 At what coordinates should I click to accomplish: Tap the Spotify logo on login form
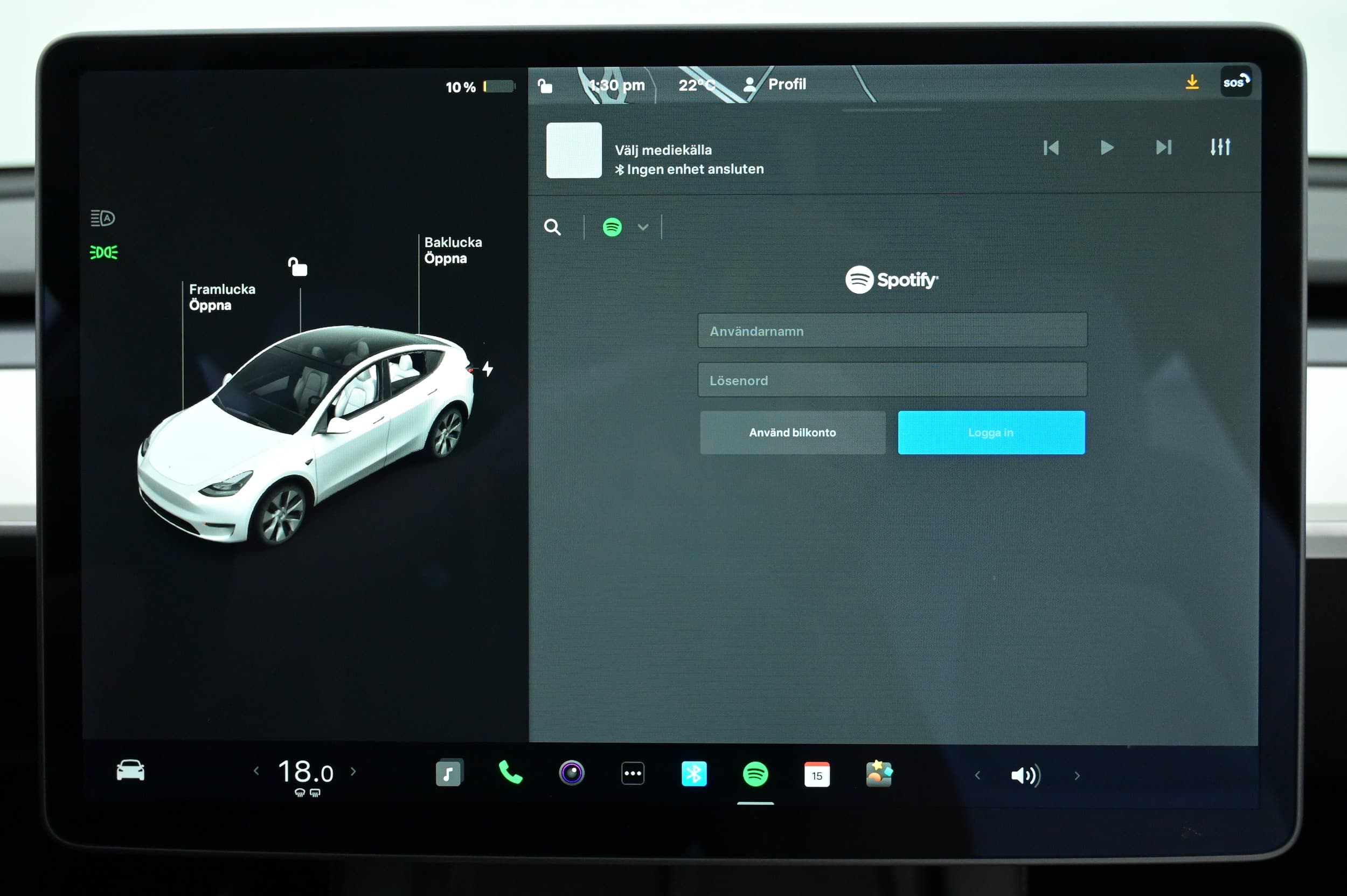point(891,280)
